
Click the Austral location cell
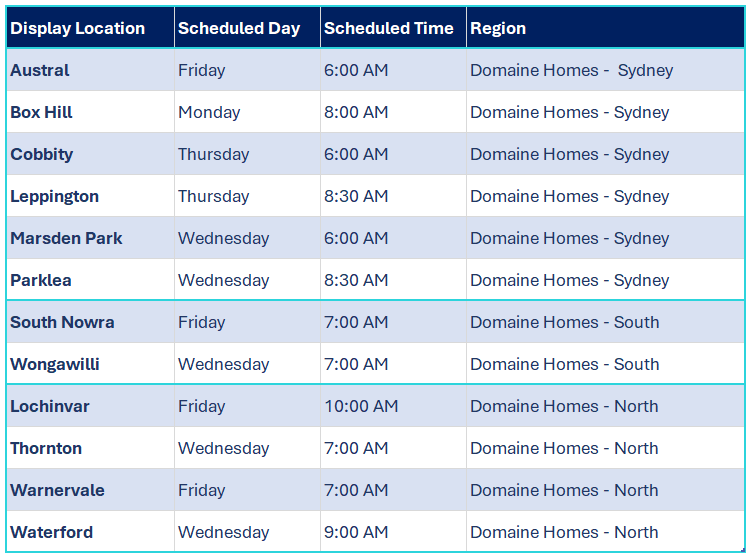[91, 70]
